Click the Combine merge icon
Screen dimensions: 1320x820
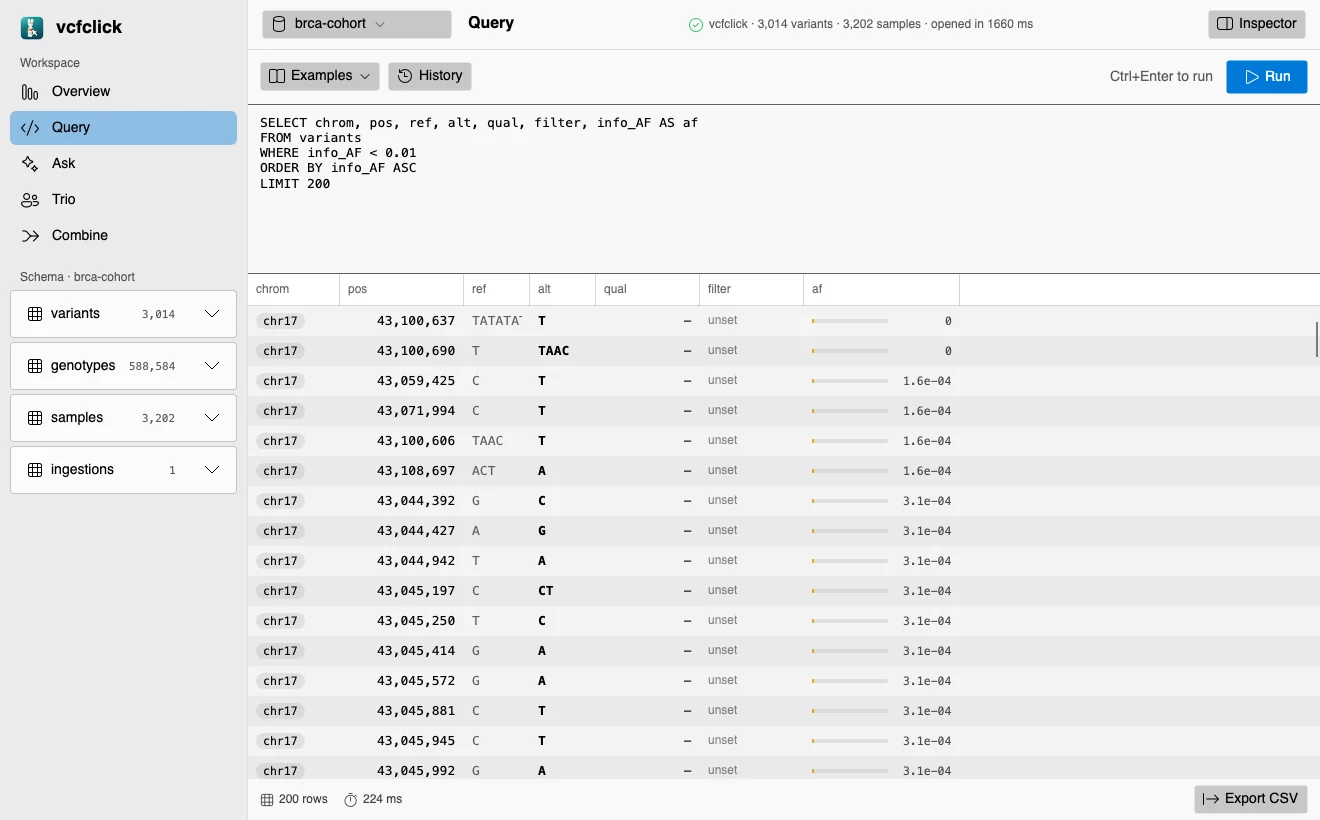pos(30,236)
